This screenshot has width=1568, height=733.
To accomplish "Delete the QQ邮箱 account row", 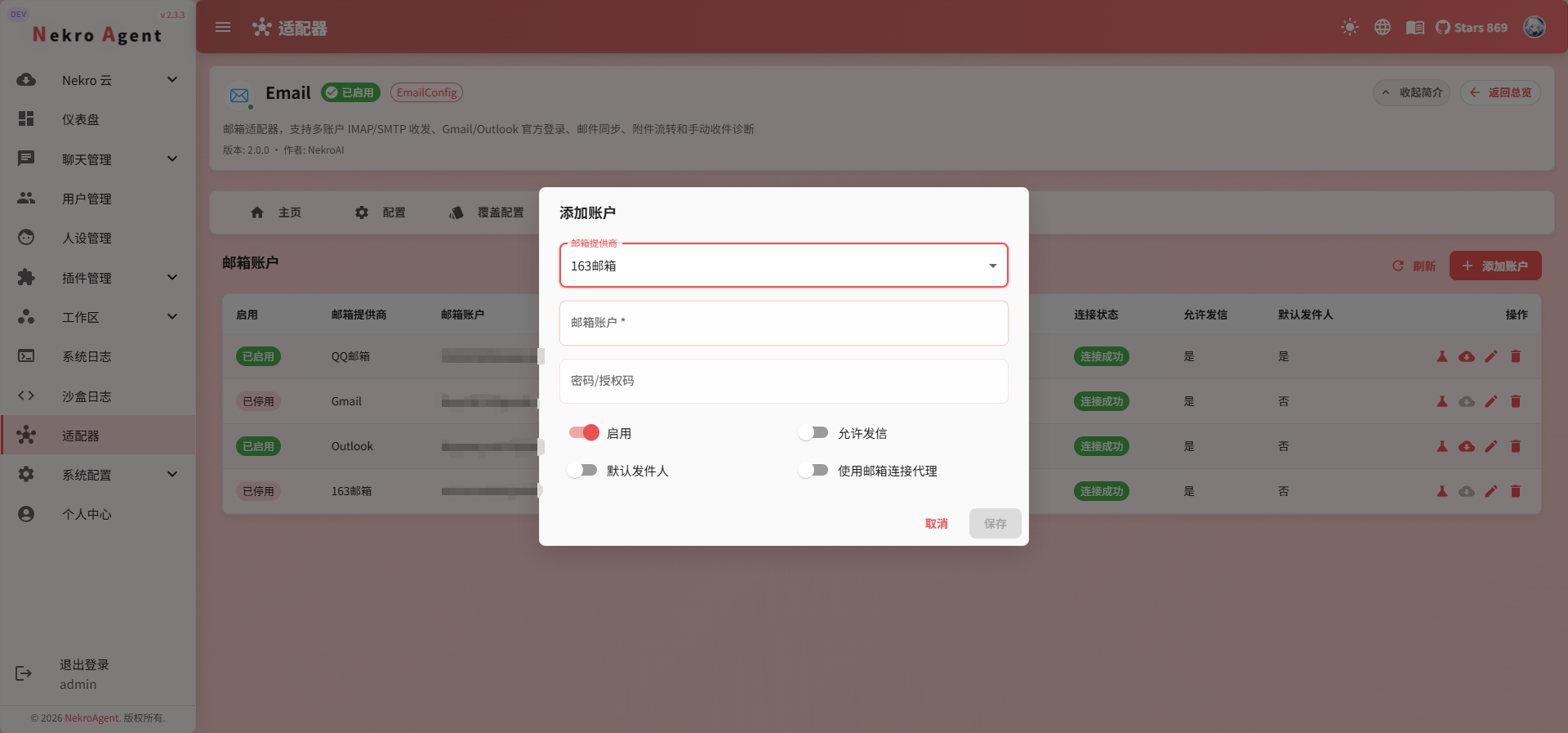I will (1516, 356).
